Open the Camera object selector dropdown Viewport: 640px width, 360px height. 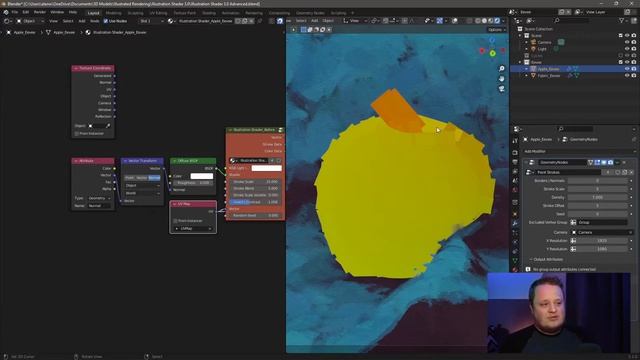pos(602,232)
